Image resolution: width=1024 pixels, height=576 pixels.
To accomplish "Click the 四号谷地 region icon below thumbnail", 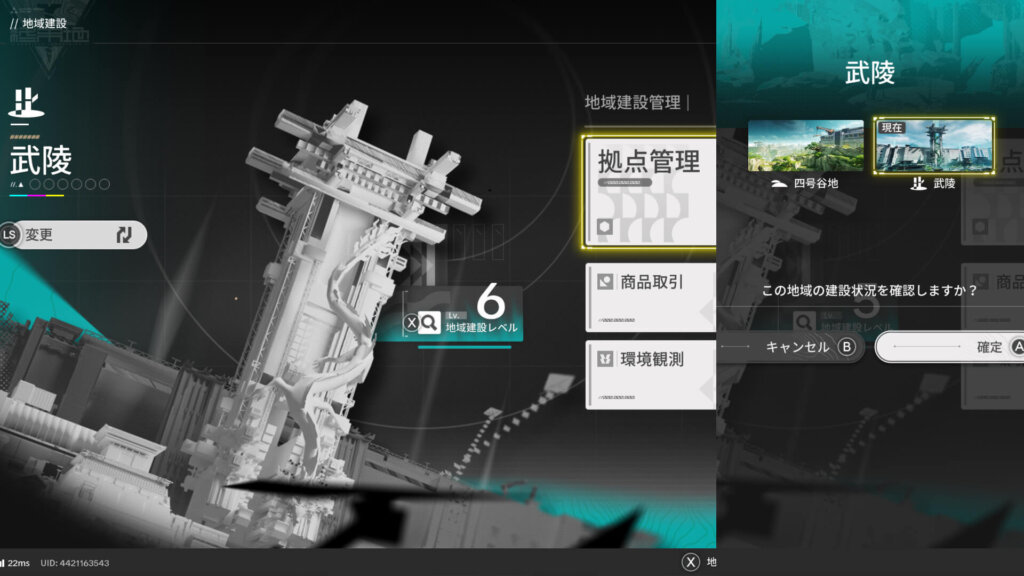I will coord(781,184).
